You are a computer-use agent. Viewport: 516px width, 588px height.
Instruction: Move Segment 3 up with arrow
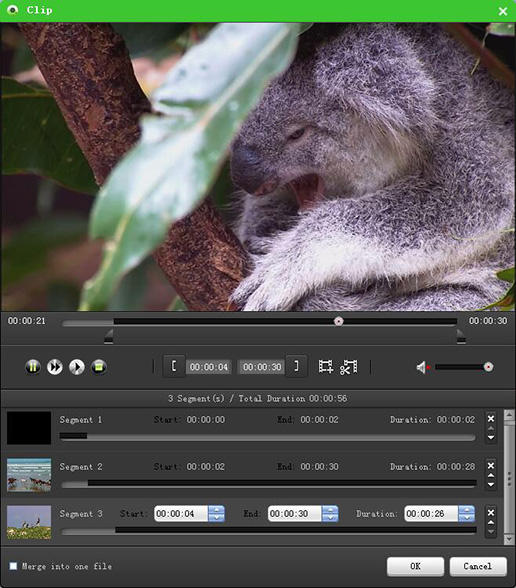(x=490, y=522)
